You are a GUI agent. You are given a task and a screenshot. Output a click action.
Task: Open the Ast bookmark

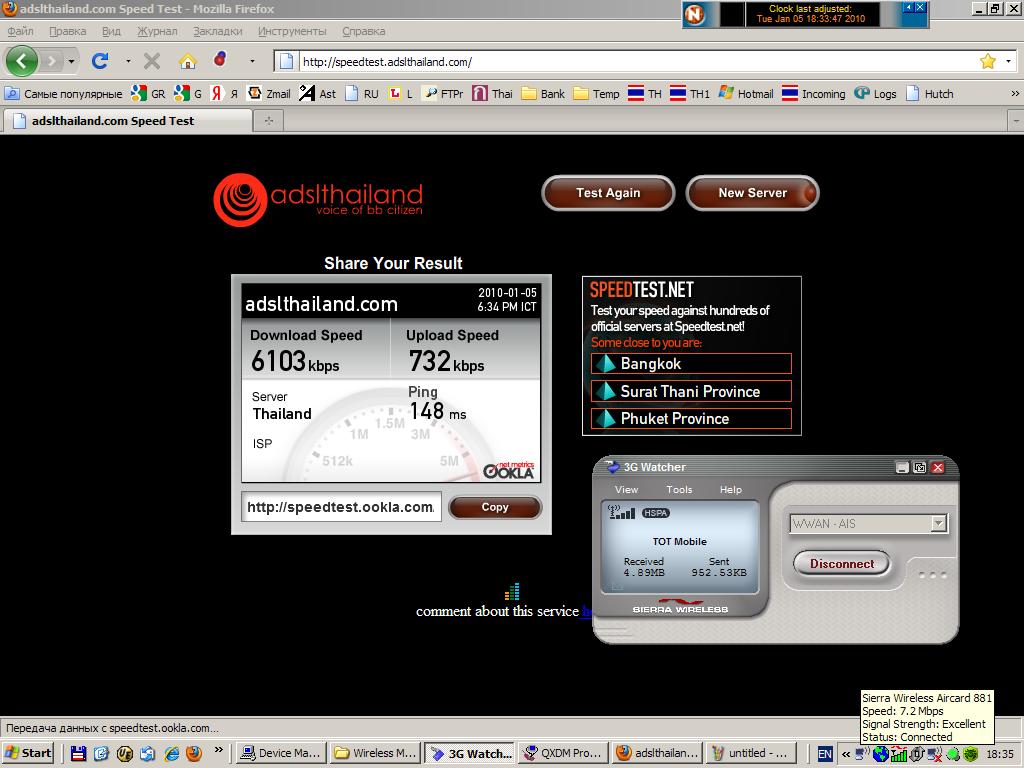(317, 93)
